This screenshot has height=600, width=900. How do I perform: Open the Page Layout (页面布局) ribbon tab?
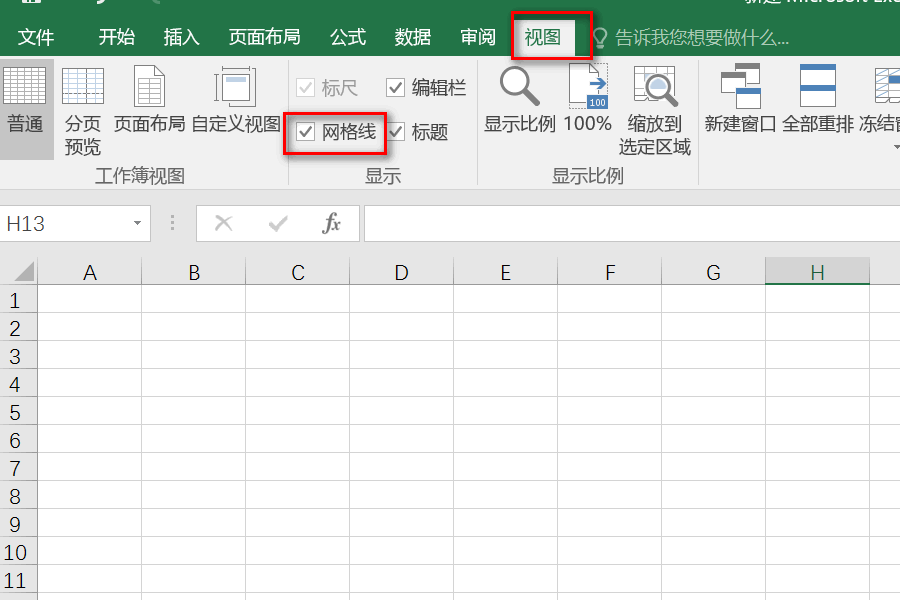point(264,37)
